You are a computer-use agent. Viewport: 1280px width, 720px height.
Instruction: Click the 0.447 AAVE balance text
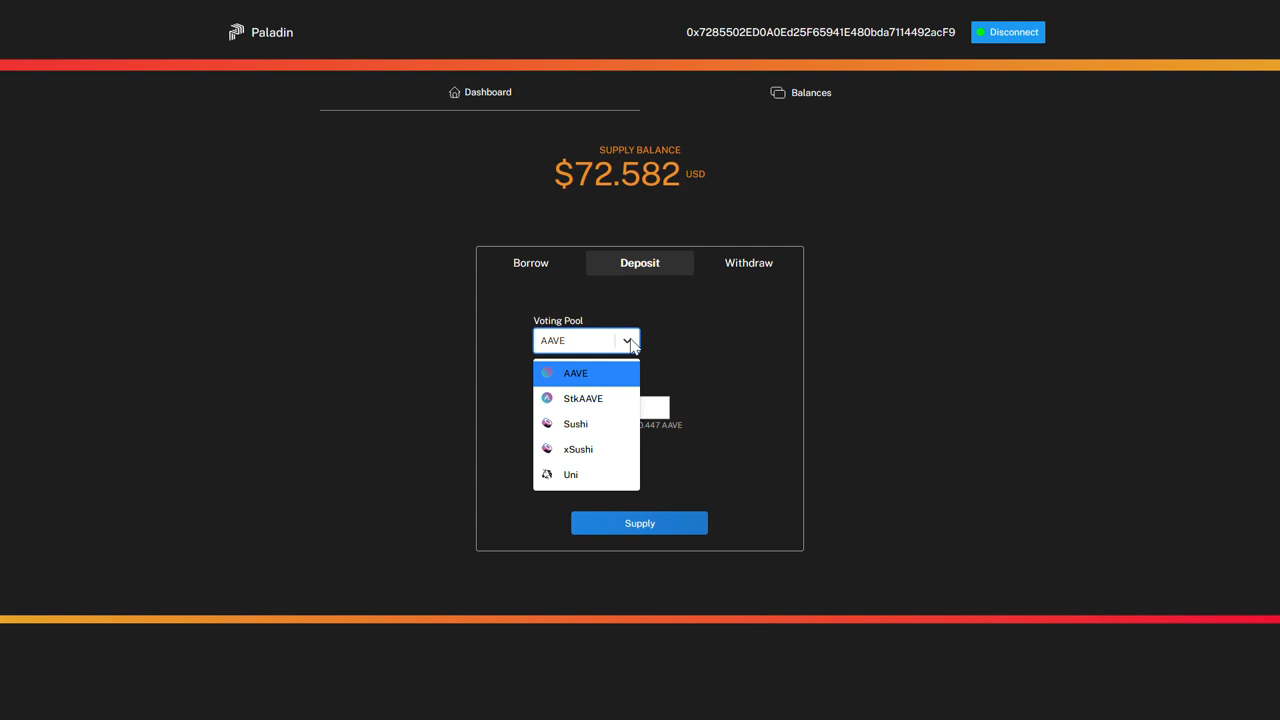[x=661, y=425]
